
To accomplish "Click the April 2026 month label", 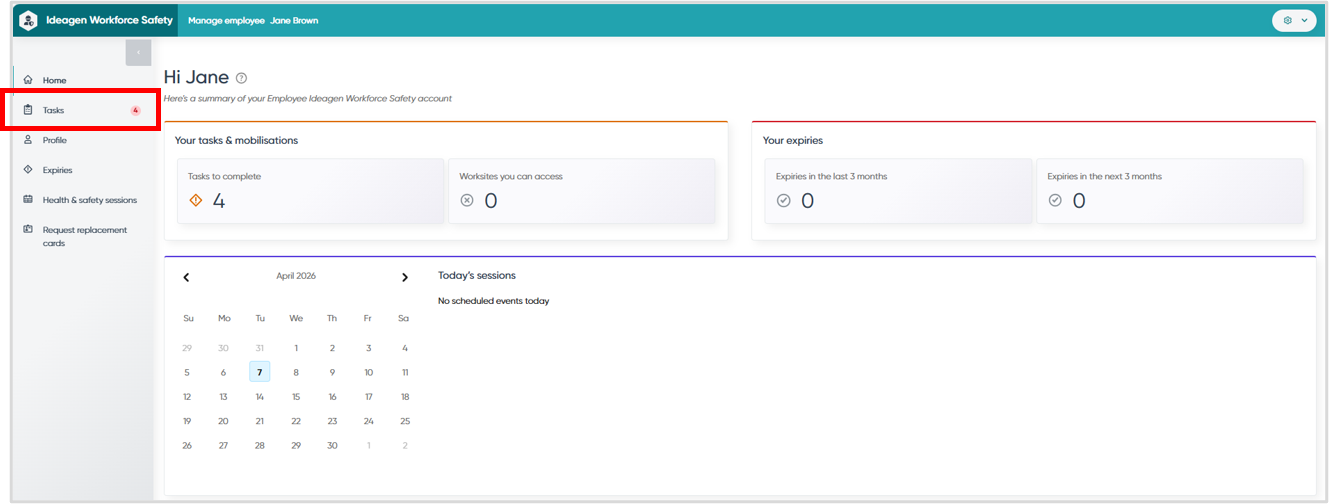I will 296,276.
